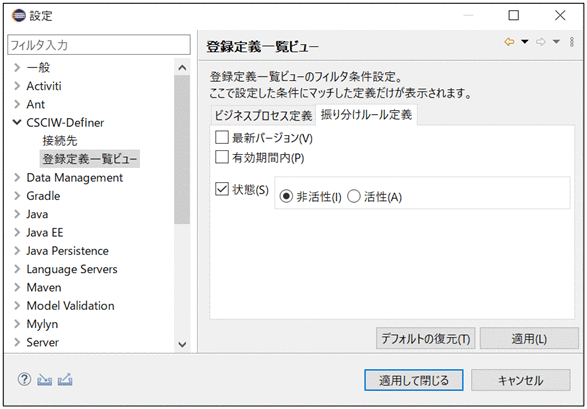
Task: Switch to the 振り分けルール定義 tab
Action: (366, 115)
